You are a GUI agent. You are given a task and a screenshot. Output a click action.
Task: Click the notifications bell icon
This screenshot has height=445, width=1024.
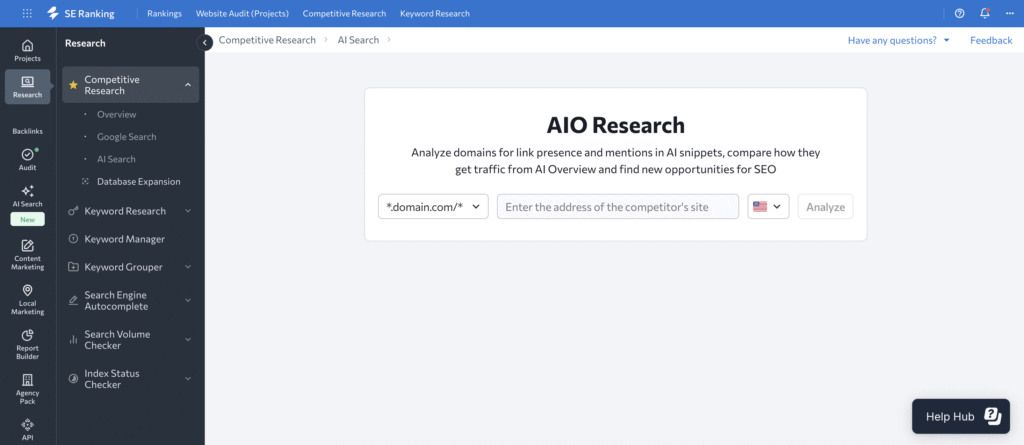pyautogui.click(x=985, y=13)
